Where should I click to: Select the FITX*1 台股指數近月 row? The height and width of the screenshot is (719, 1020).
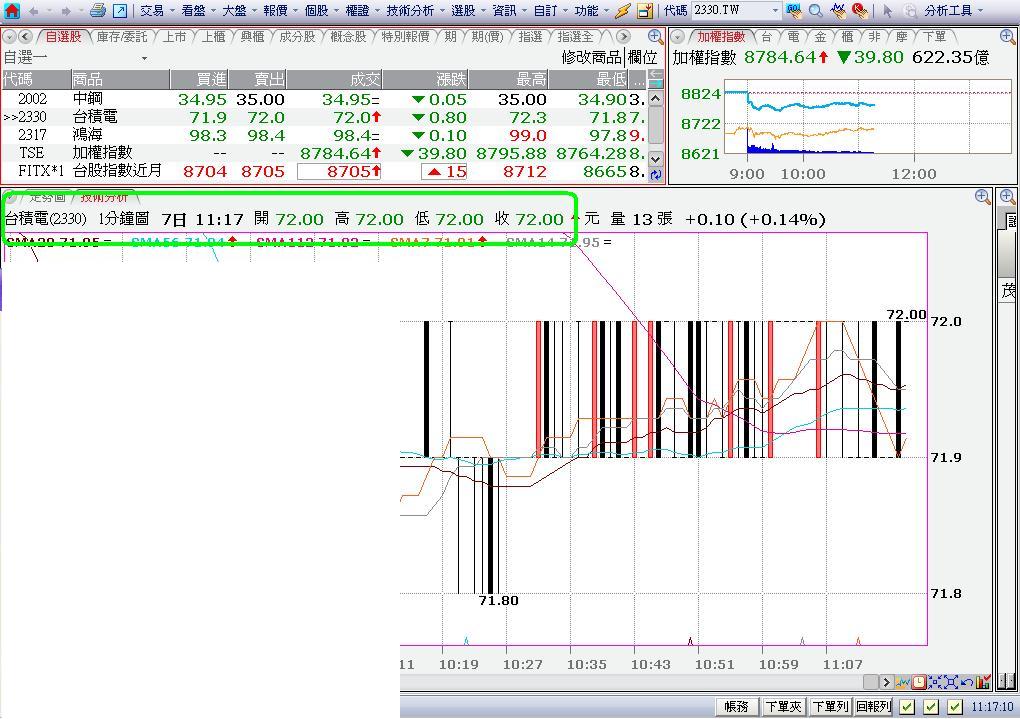pyautogui.click(x=324, y=171)
